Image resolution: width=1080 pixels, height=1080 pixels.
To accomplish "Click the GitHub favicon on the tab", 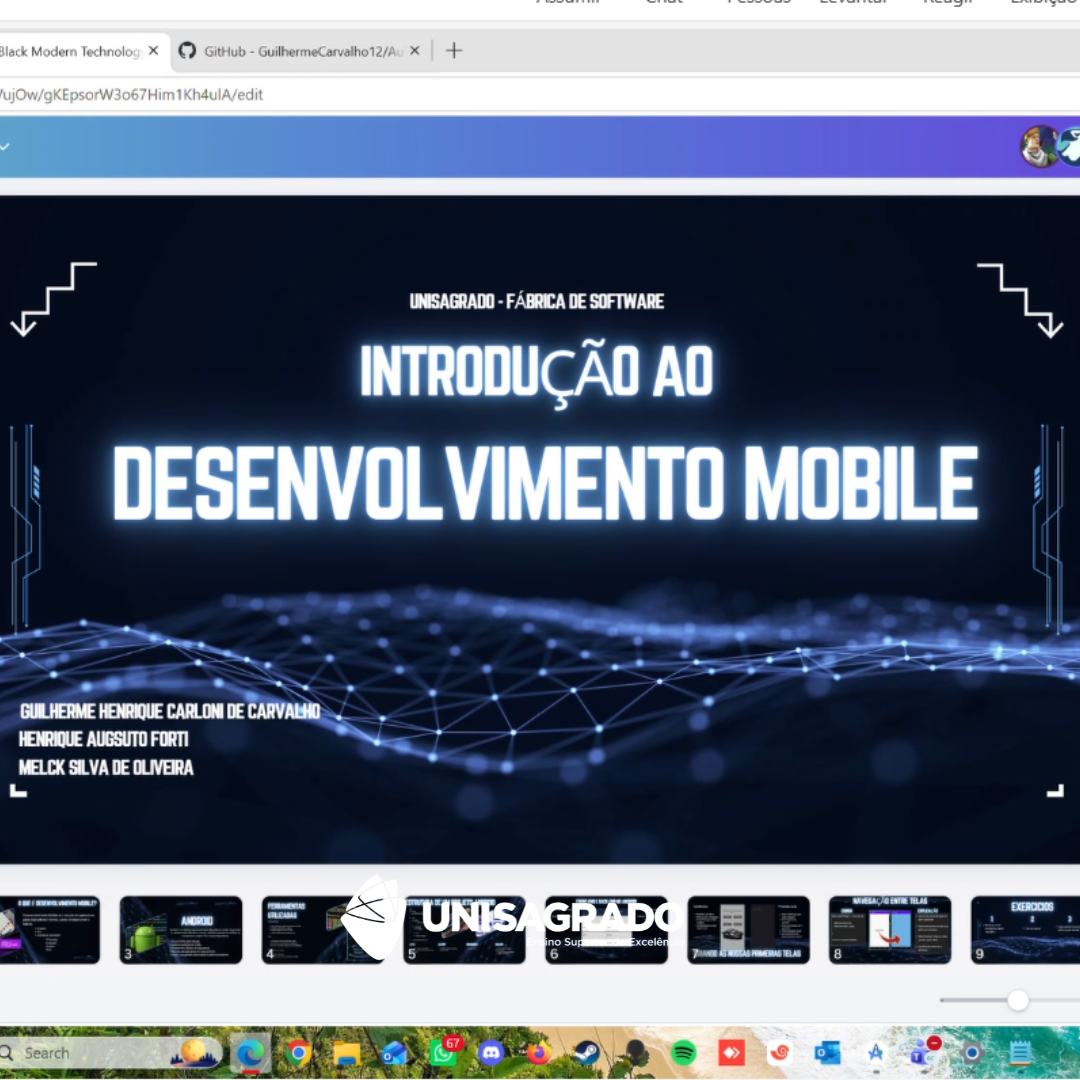I will tap(187, 51).
